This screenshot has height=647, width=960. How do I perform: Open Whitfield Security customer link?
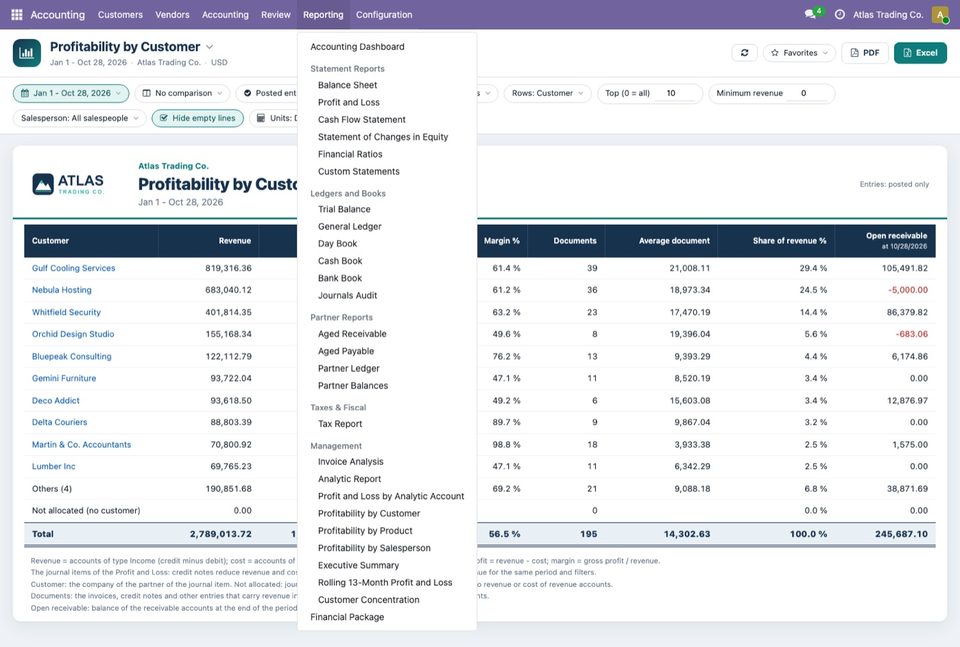click(x=66, y=312)
